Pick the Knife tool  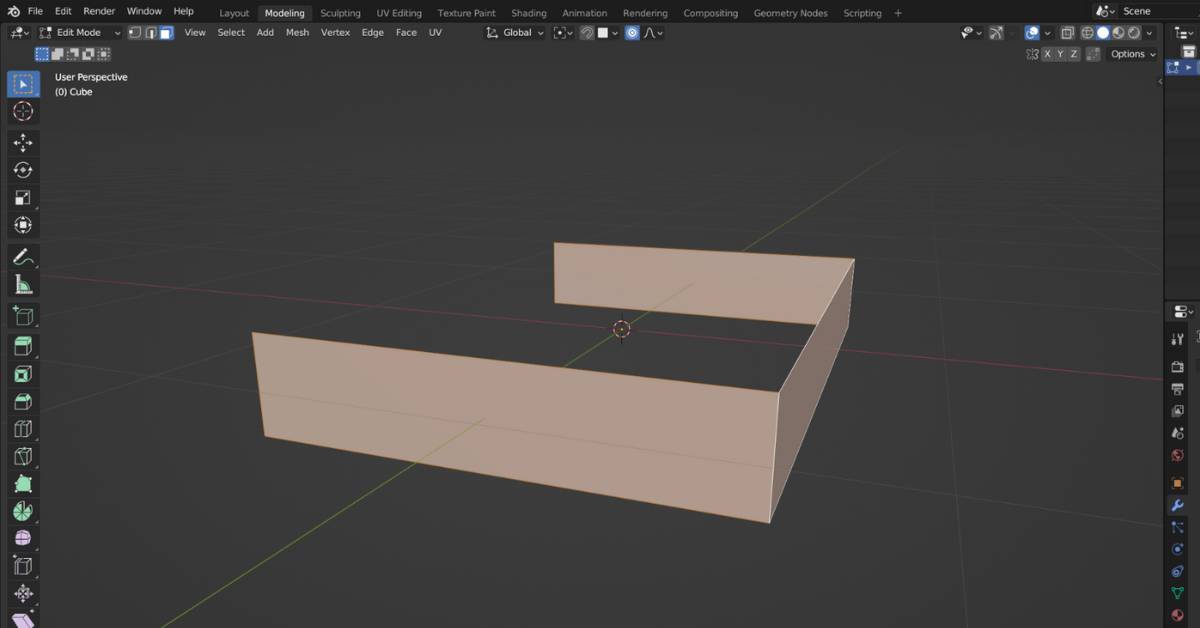[23, 455]
